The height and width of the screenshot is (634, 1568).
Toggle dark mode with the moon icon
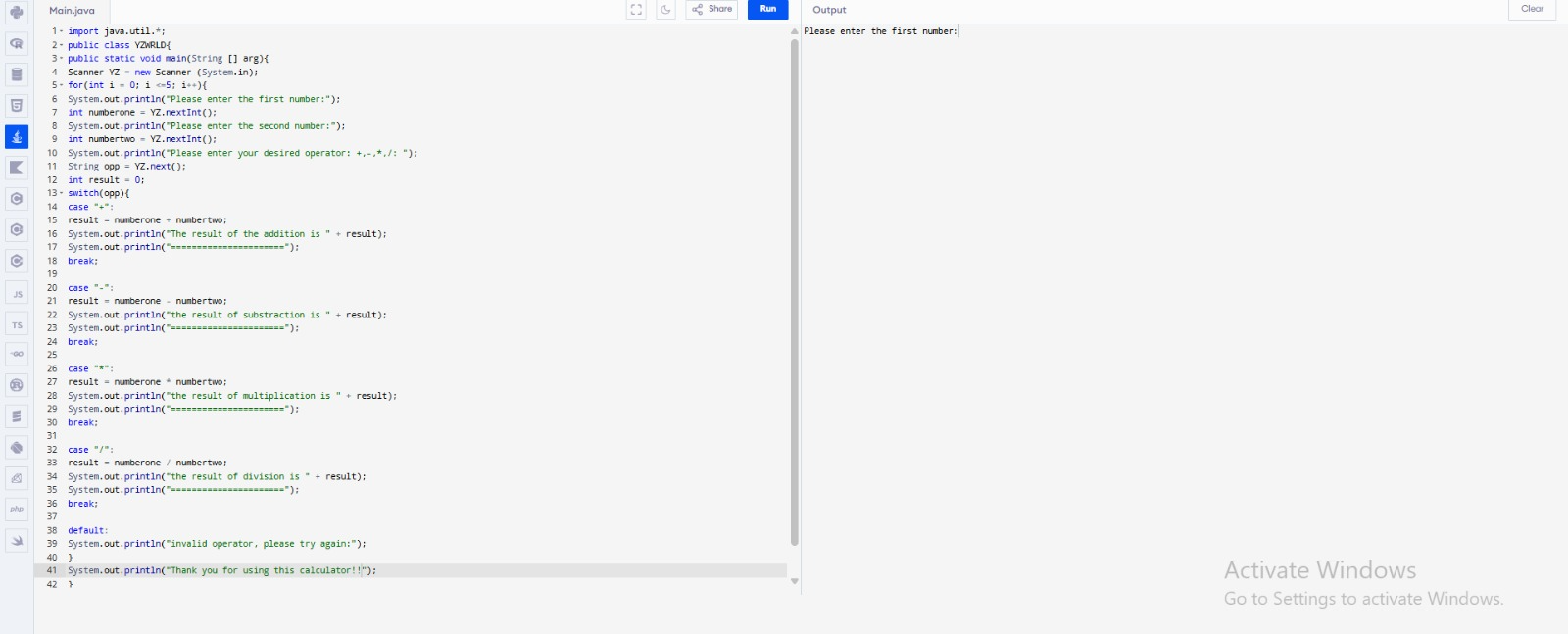665,10
